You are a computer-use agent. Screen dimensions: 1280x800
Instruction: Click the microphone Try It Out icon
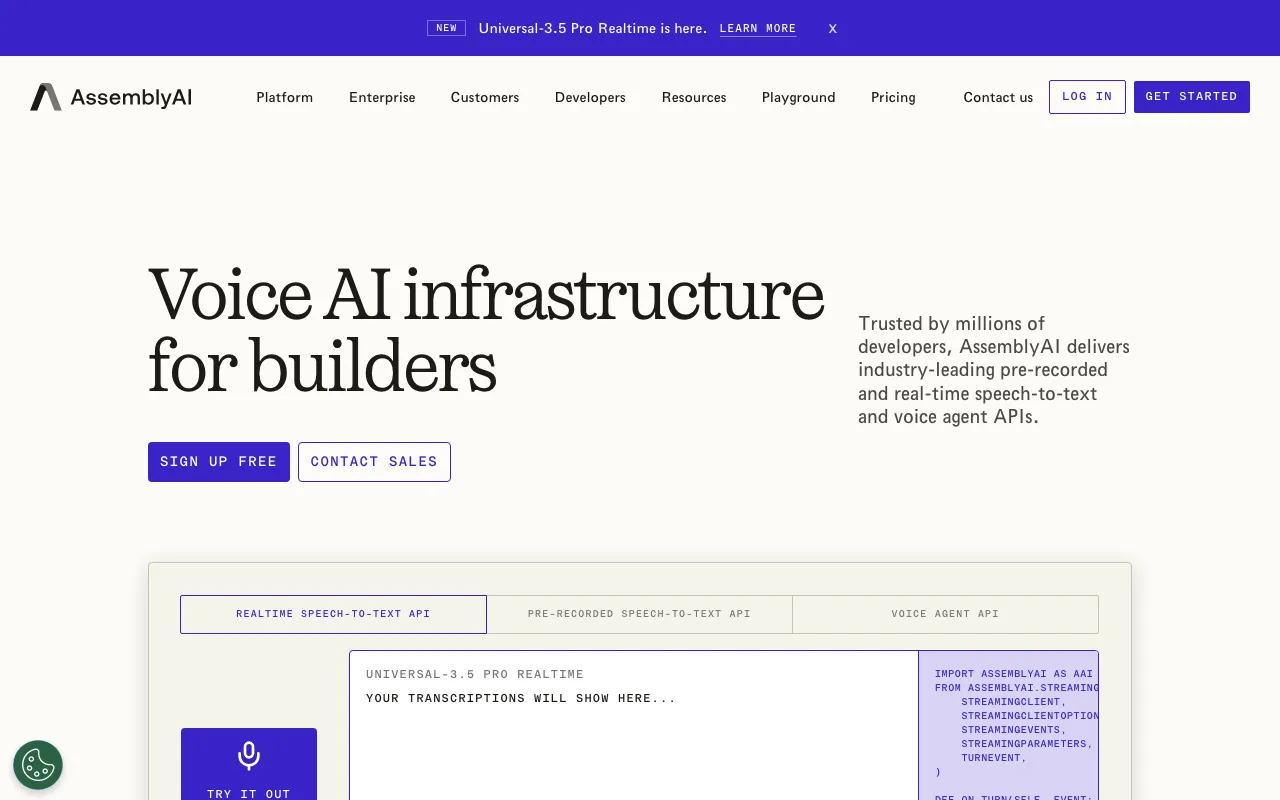(x=249, y=755)
